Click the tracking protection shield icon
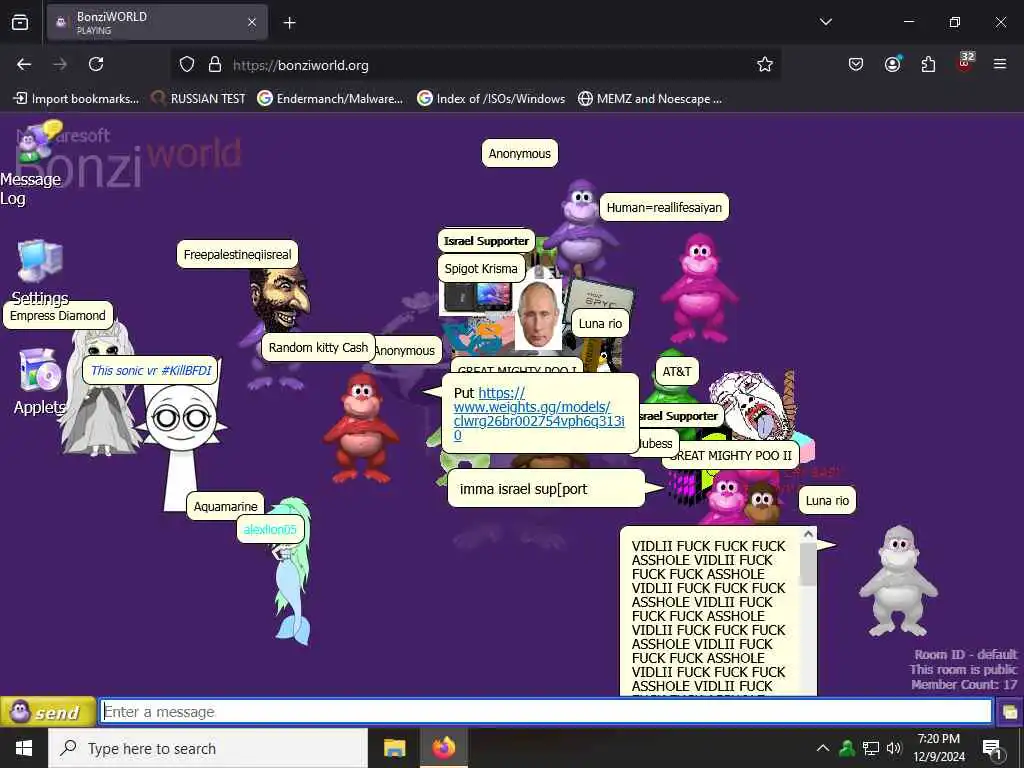Viewport: 1024px width, 768px height. 187,65
